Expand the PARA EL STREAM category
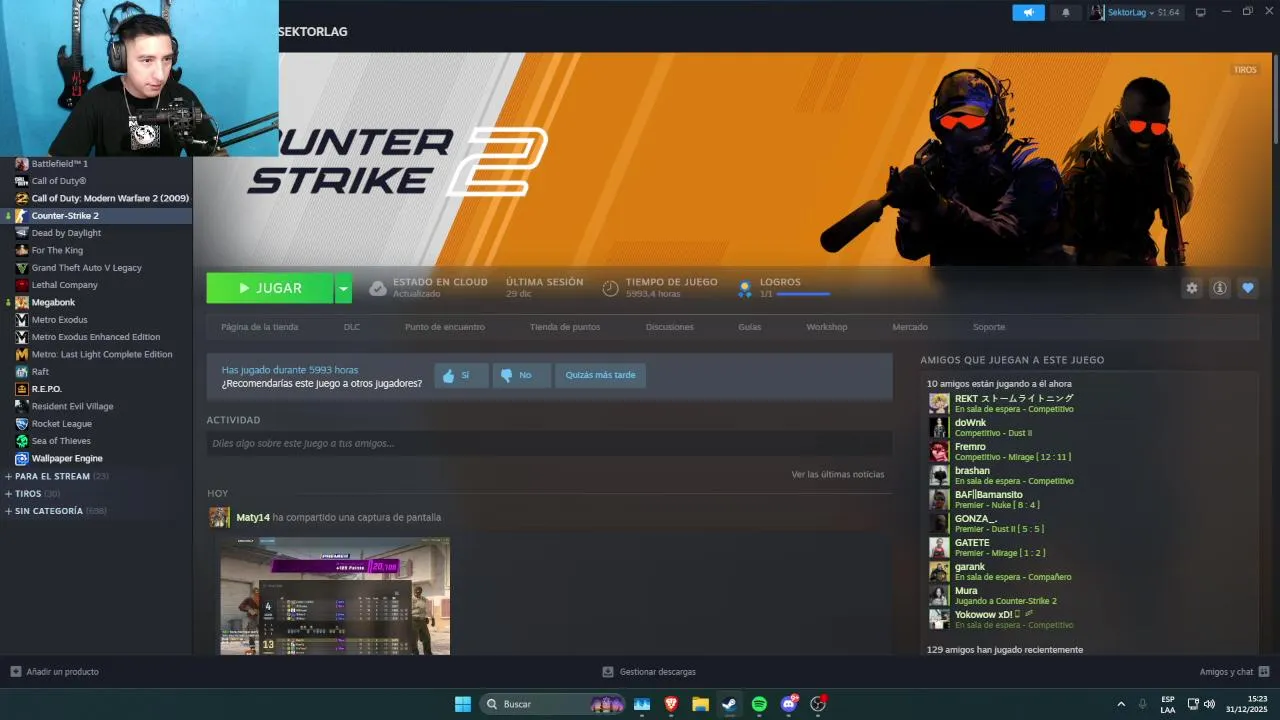Screen dimensions: 1280x720 coord(56,476)
